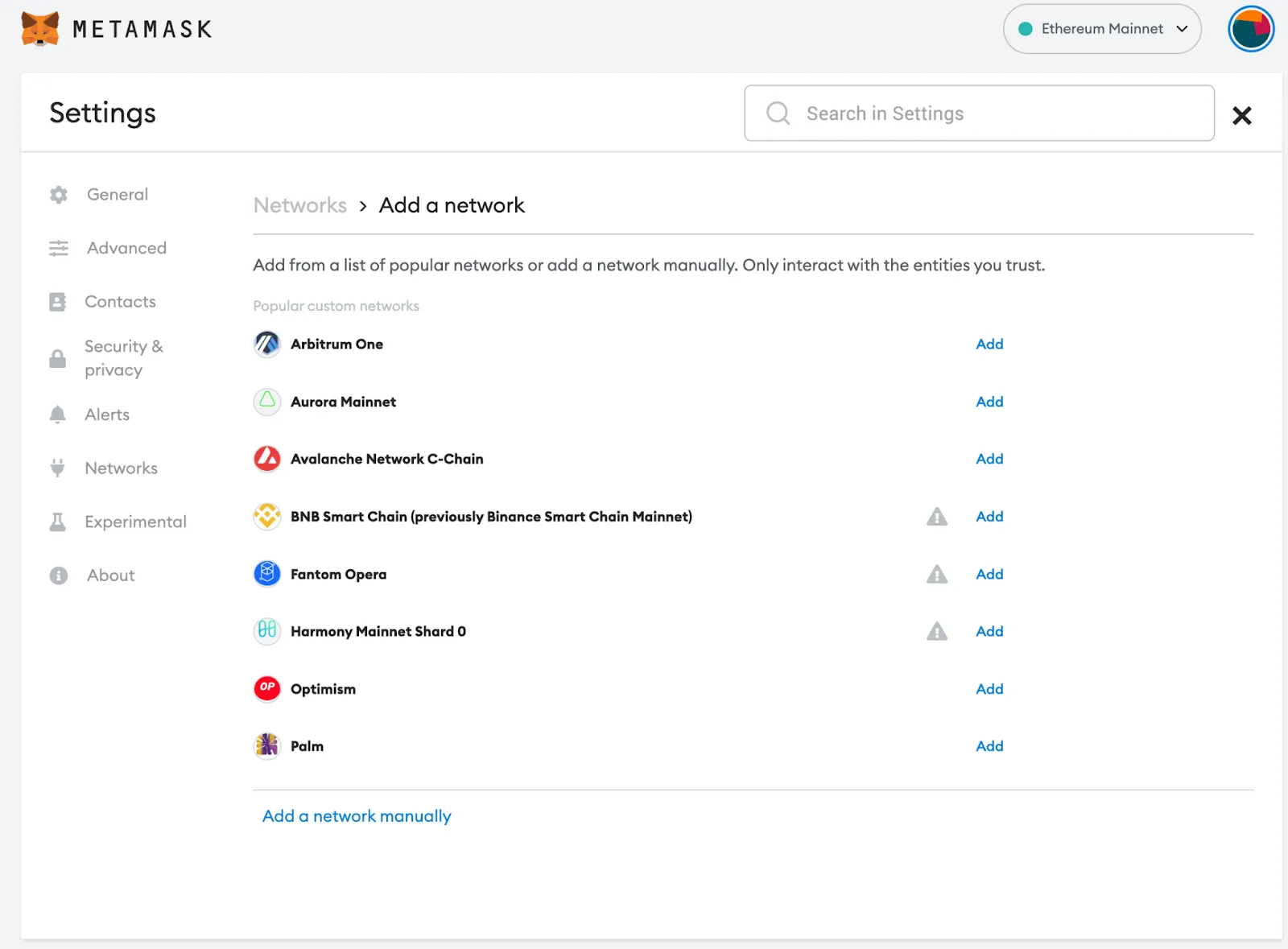Click the Harmony Mainnet warning triangle
The height and width of the screenshot is (949, 1288).
point(937,632)
